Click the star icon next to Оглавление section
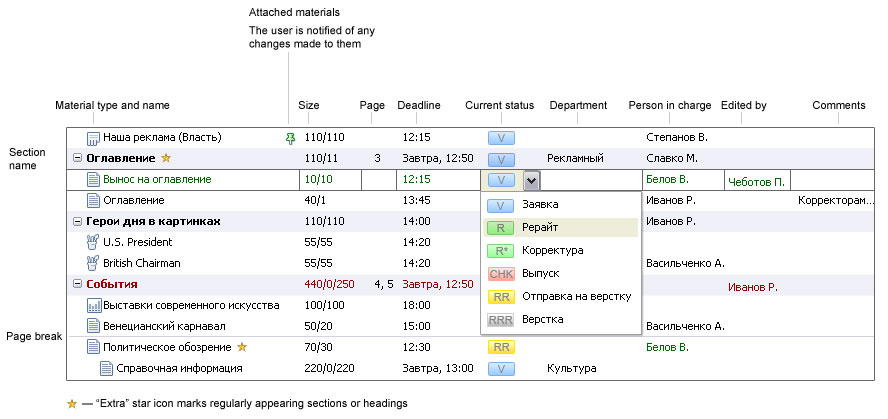Image resolution: width=888 pixels, height=419 pixels. tap(167, 158)
